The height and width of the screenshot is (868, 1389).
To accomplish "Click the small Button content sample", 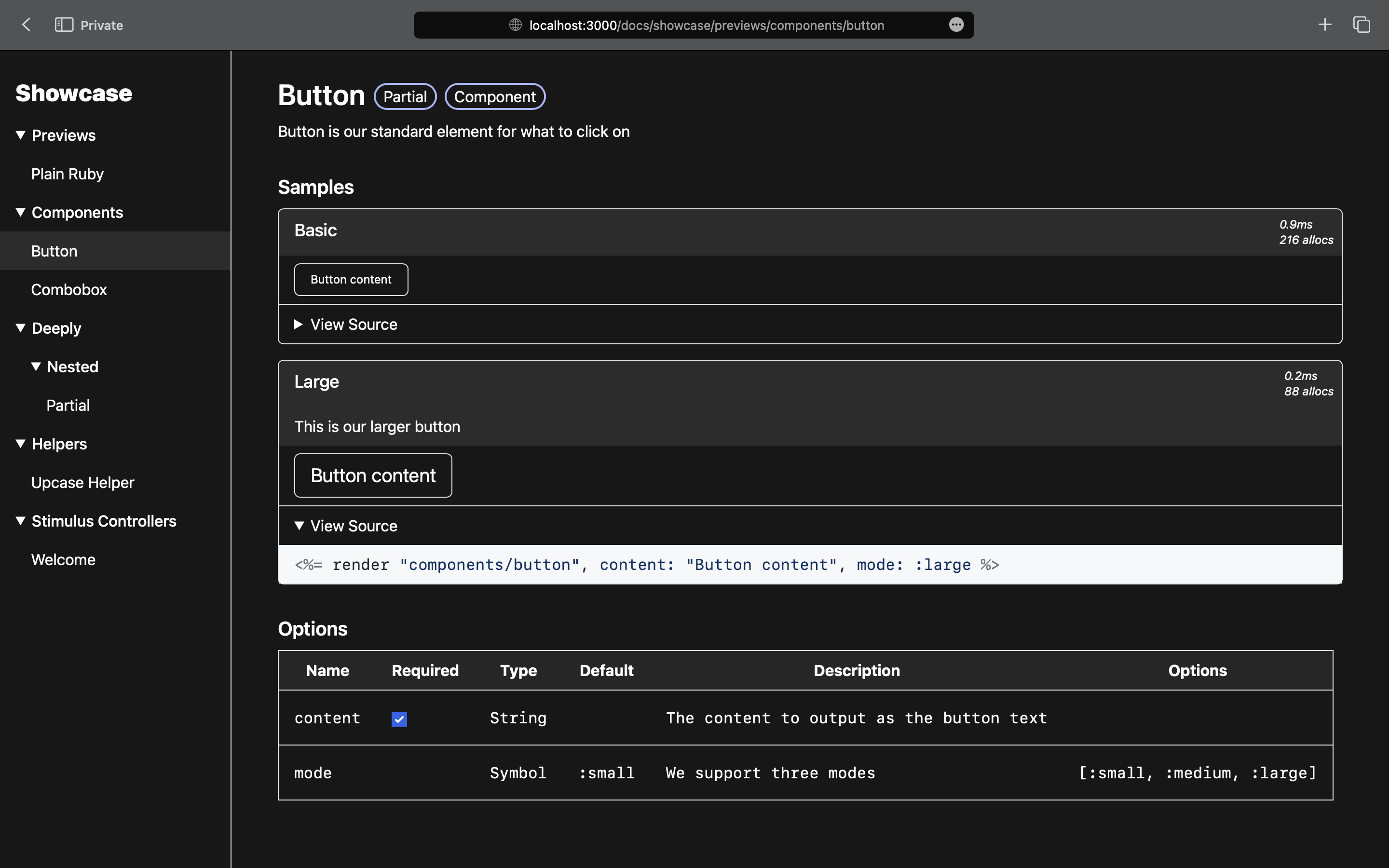I will 351,280.
